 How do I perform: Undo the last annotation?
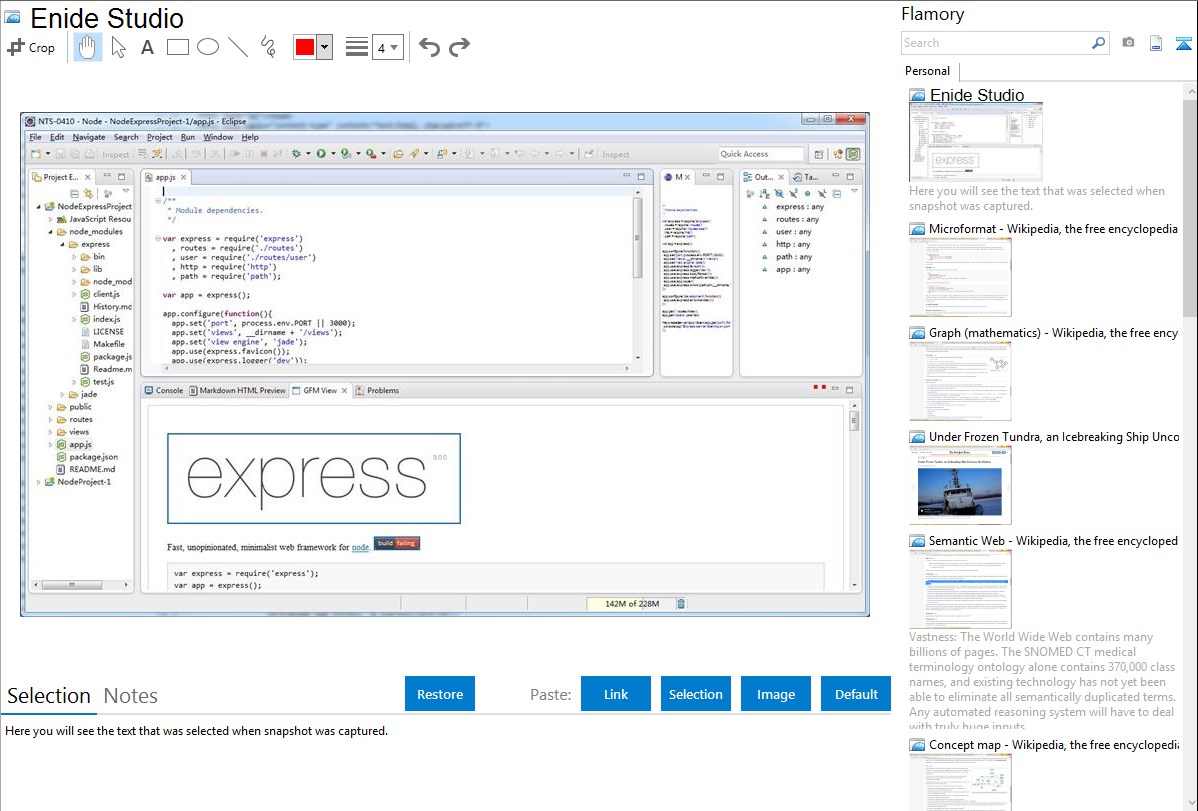pos(429,47)
